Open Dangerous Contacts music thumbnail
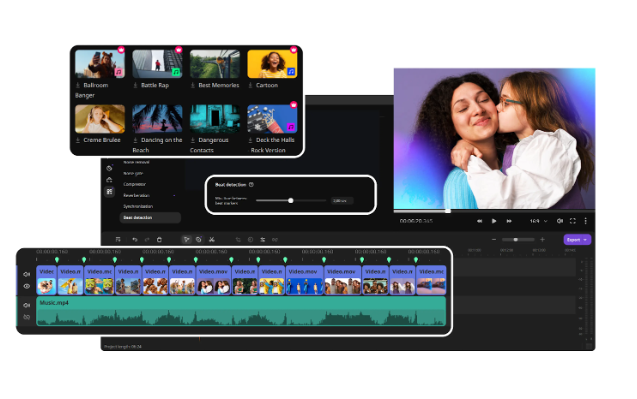This screenshot has height=399, width=637. point(215,119)
